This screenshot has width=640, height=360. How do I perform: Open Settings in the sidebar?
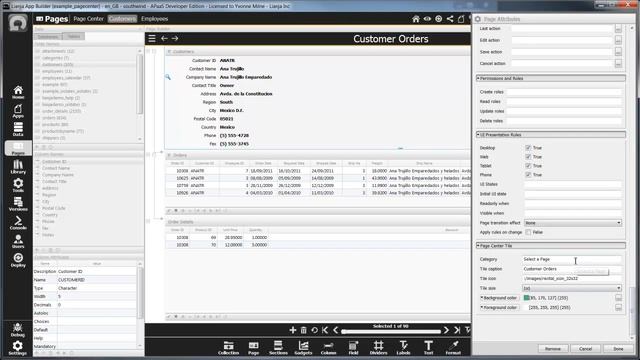(18, 348)
